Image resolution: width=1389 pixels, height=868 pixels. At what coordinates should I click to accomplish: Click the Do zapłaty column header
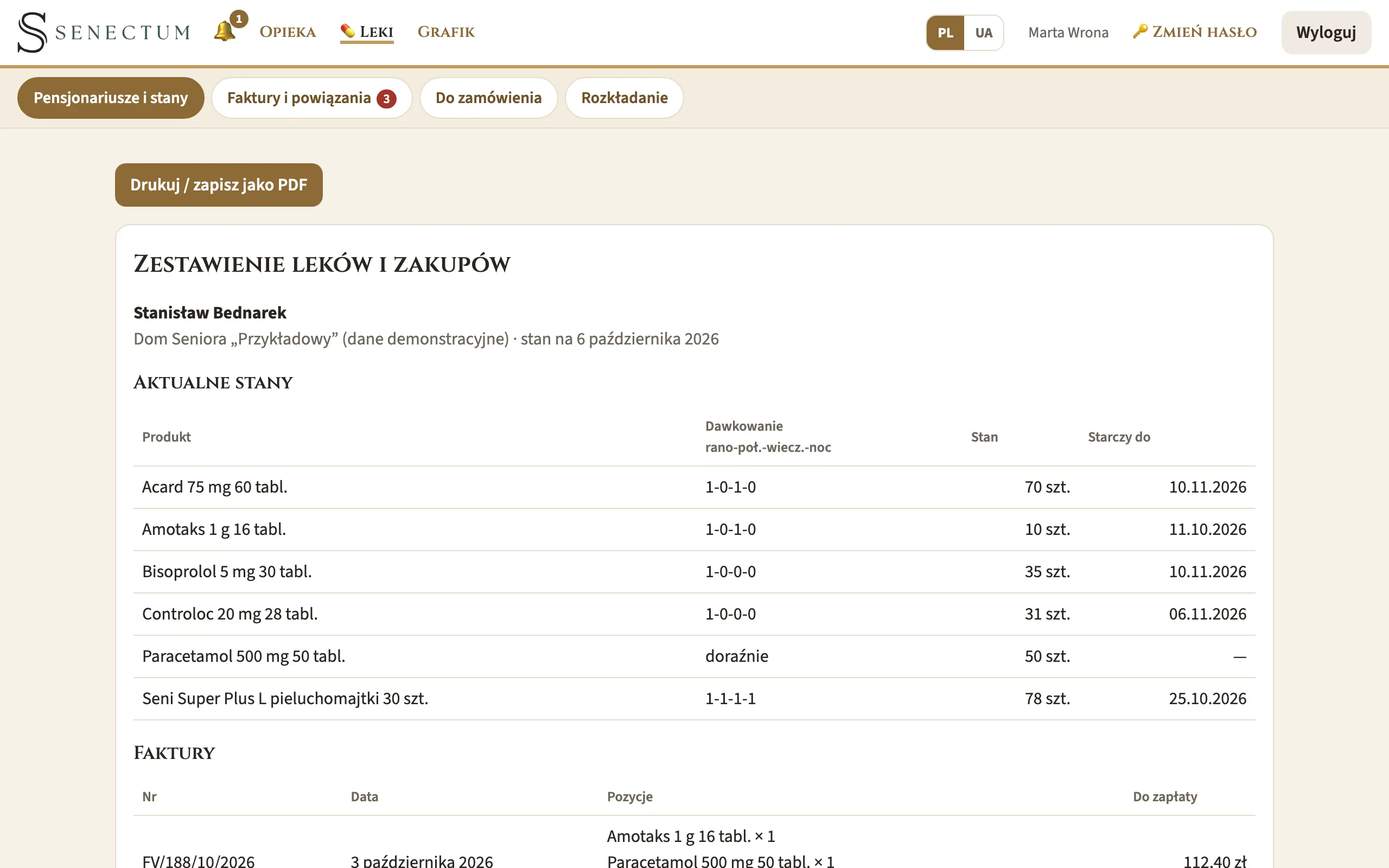pyautogui.click(x=1164, y=797)
